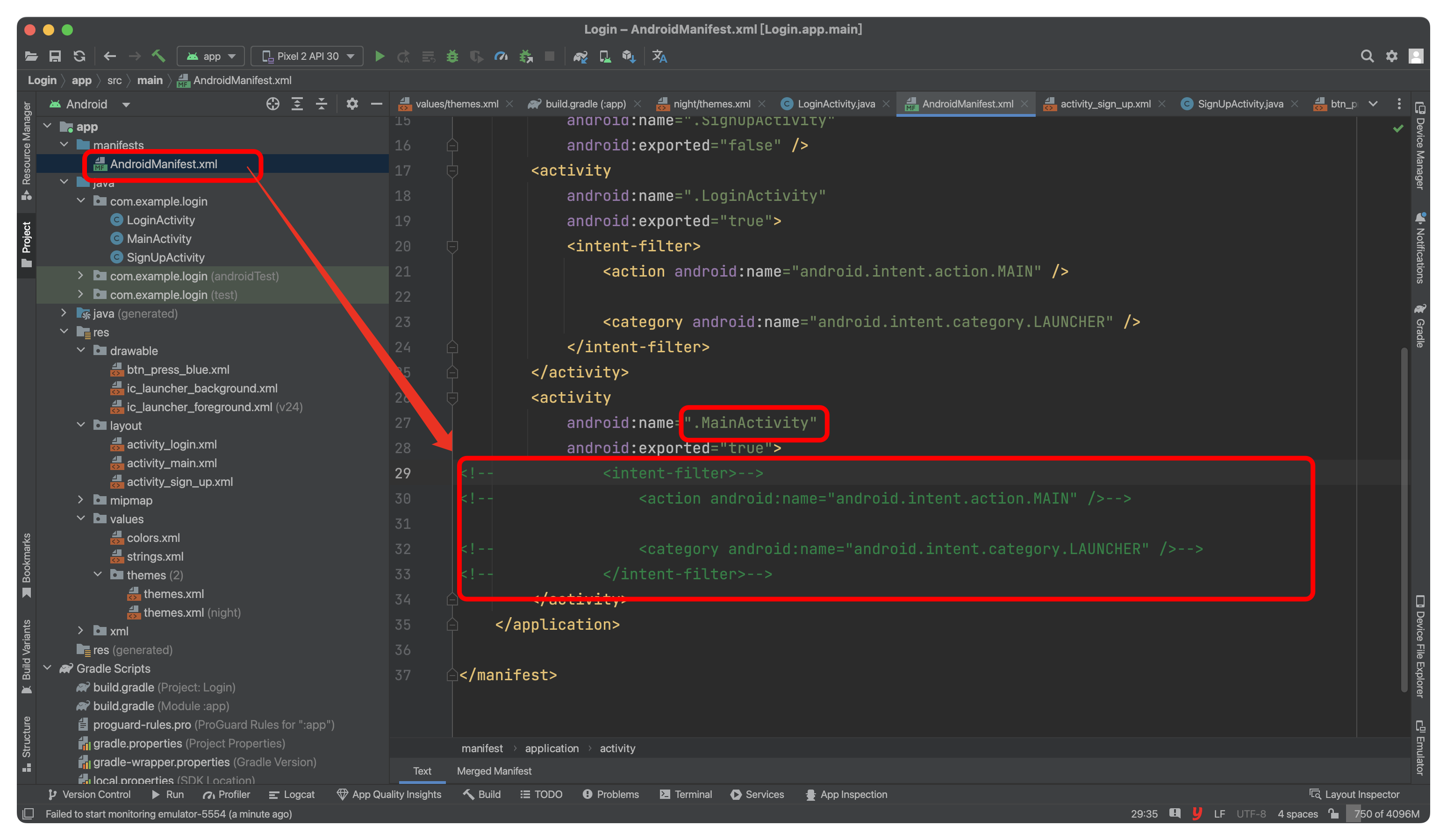Open the Device Manager toolbar icon
Image resolution: width=1447 pixels, height=840 pixels.
point(605,56)
